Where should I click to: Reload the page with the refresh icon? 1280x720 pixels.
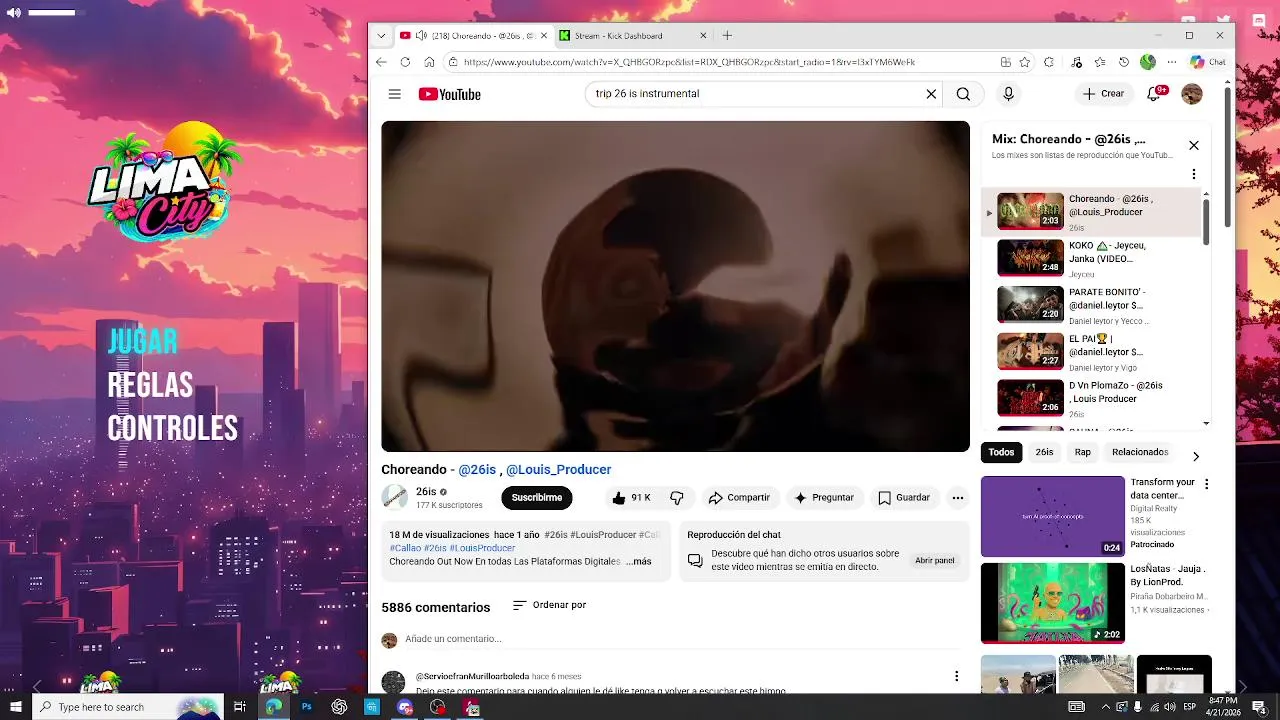[405, 62]
